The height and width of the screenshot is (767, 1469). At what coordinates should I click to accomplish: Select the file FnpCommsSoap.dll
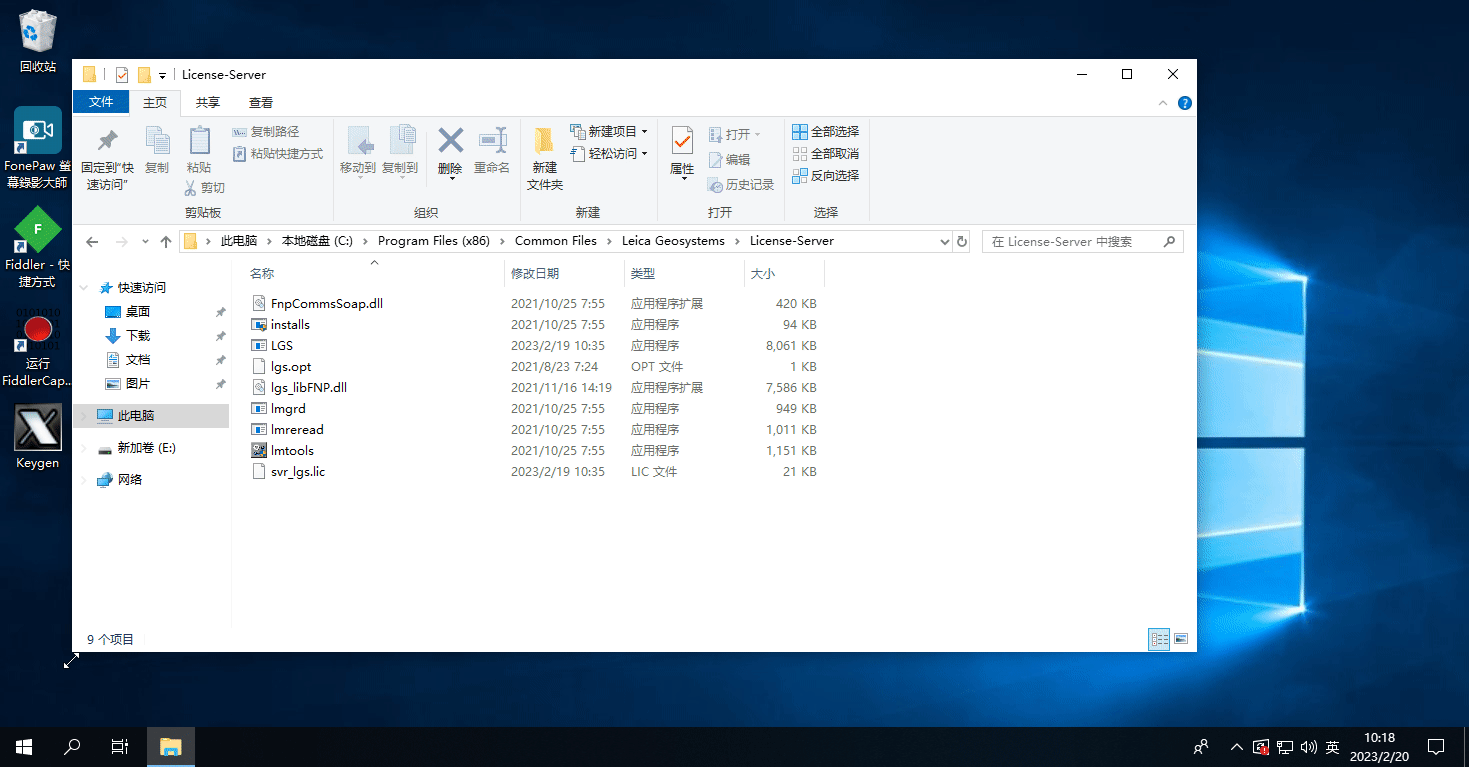point(327,303)
